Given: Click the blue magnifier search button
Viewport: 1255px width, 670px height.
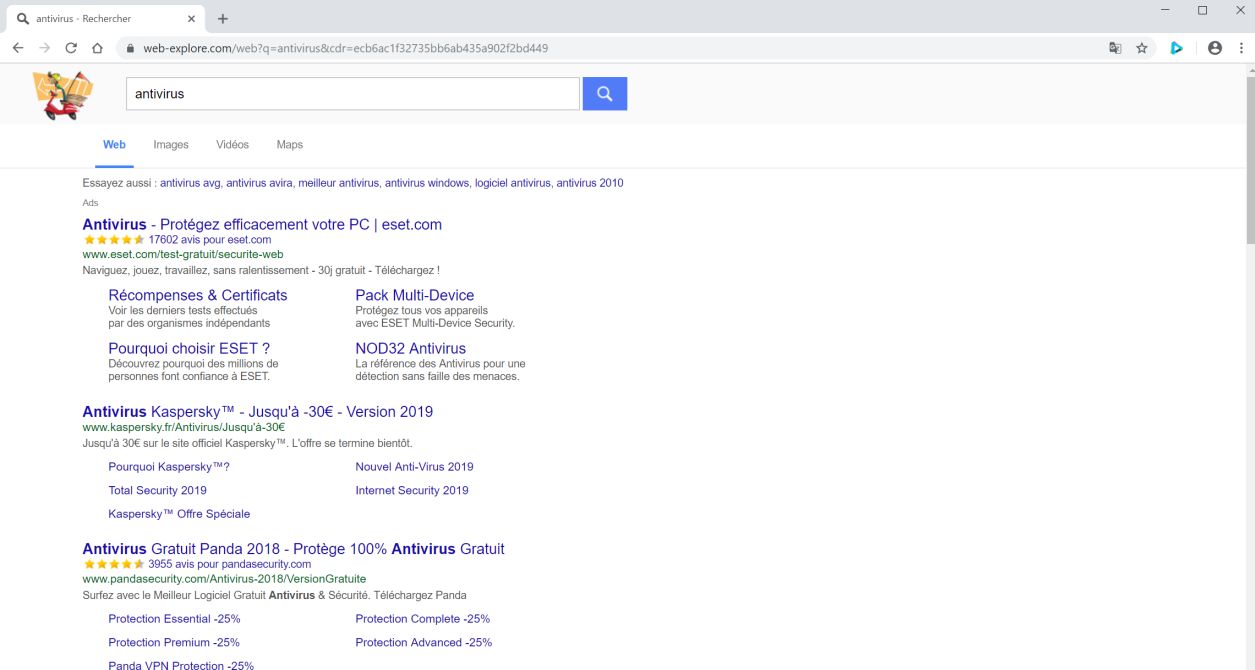Looking at the screenshot, I should click(605, 94).
